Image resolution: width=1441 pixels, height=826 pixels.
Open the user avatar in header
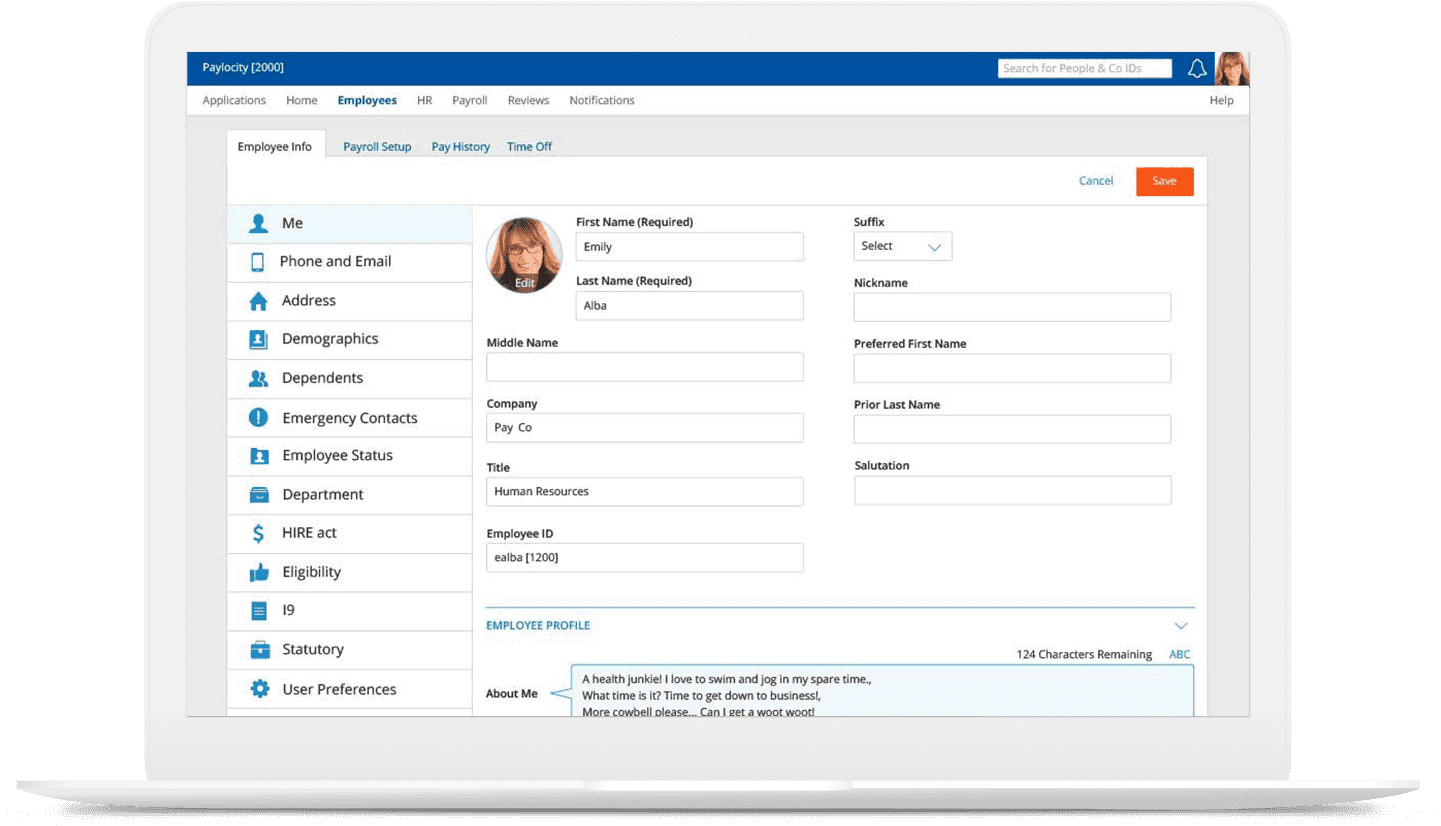tap(1232, 69)
